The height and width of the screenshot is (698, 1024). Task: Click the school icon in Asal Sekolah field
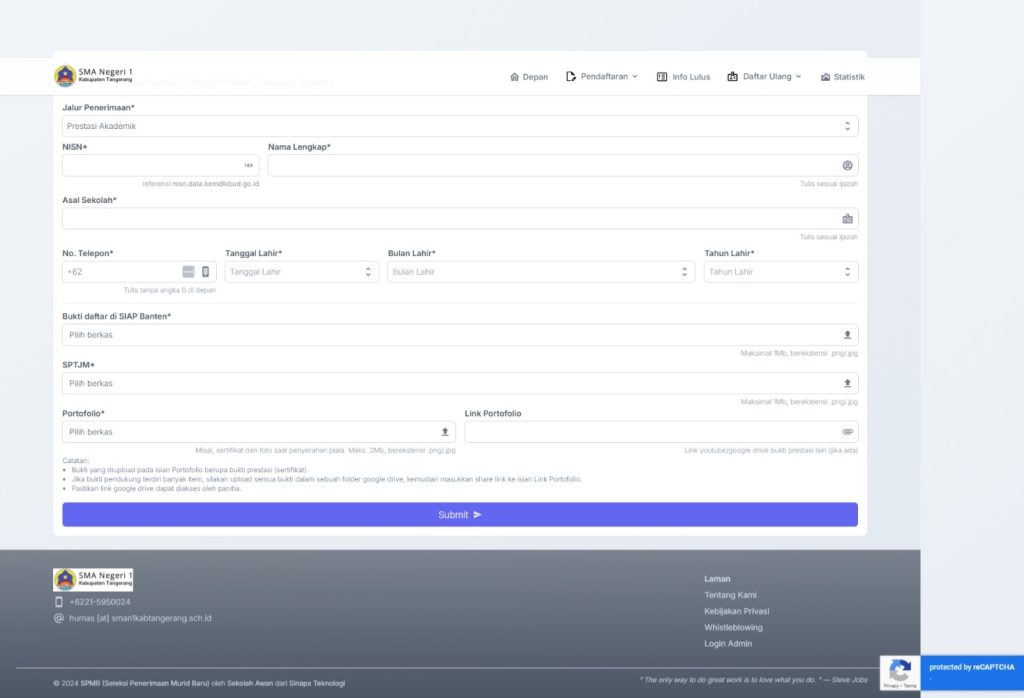847,219
